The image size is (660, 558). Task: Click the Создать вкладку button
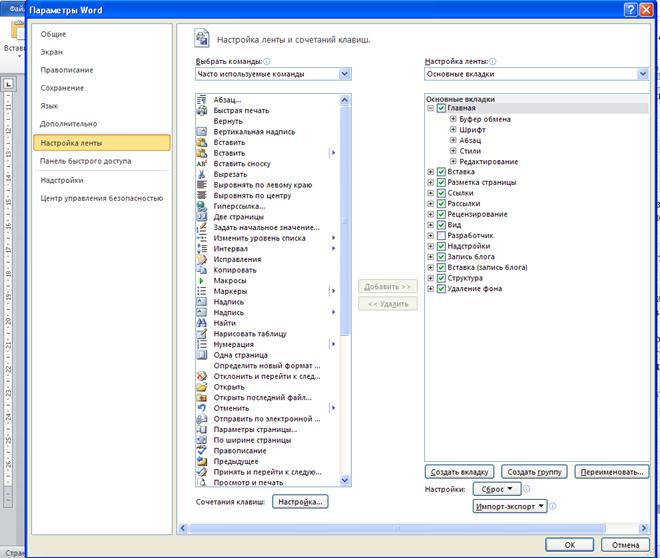pos(459,472)
